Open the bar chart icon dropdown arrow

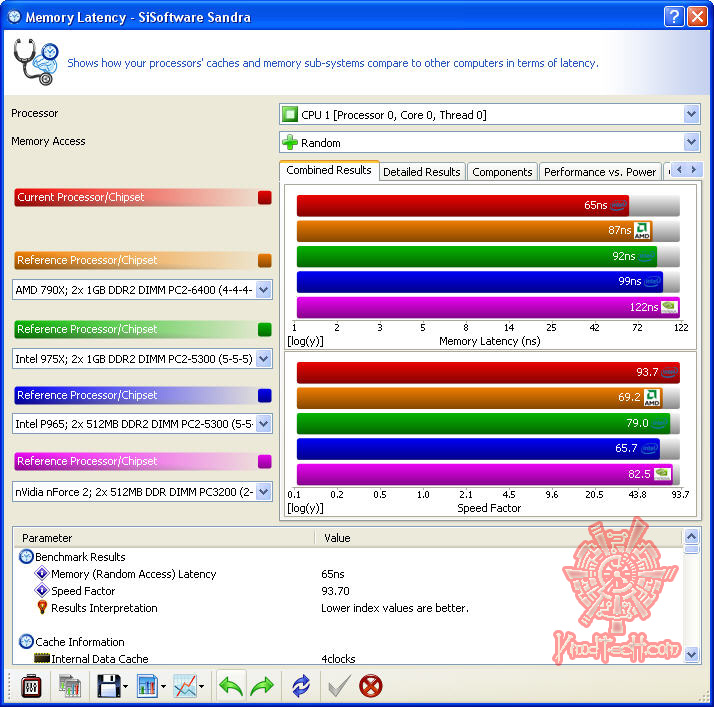[x=163, y=687]
